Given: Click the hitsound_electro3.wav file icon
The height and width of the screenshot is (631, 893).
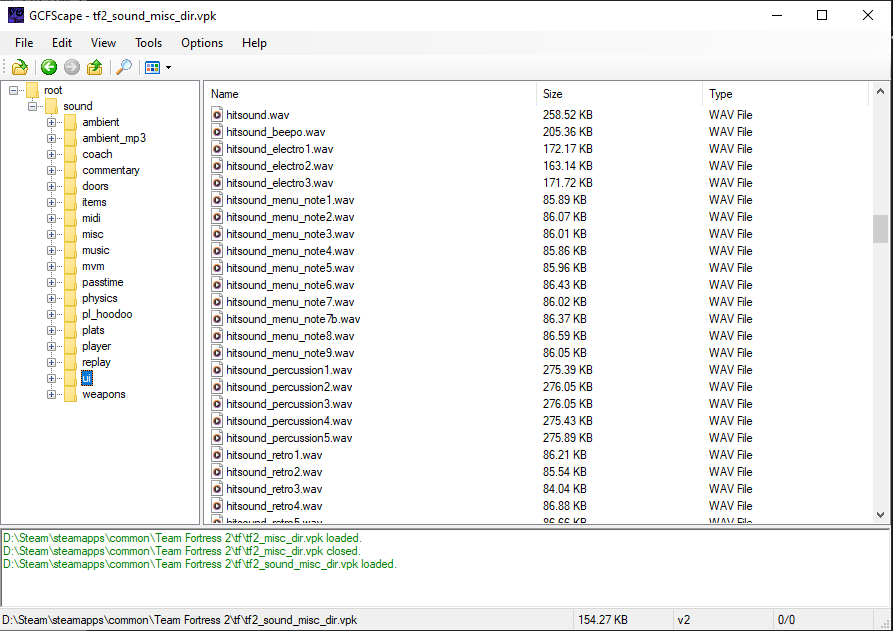Looking at the screenshot, I should pyautogui.click(x=217, y=183).
